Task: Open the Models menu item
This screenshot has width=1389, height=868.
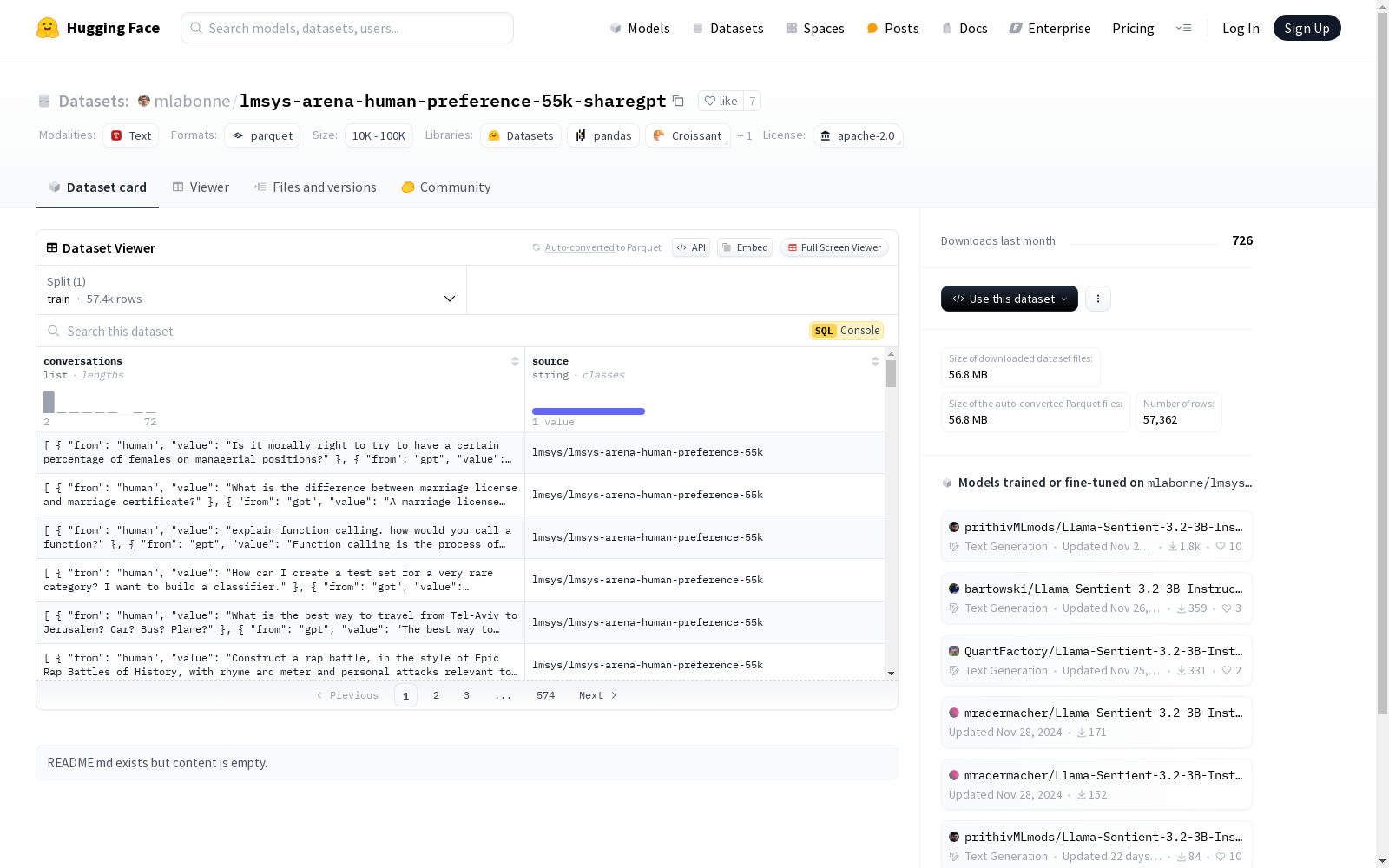Action: (x=640, y=28)
